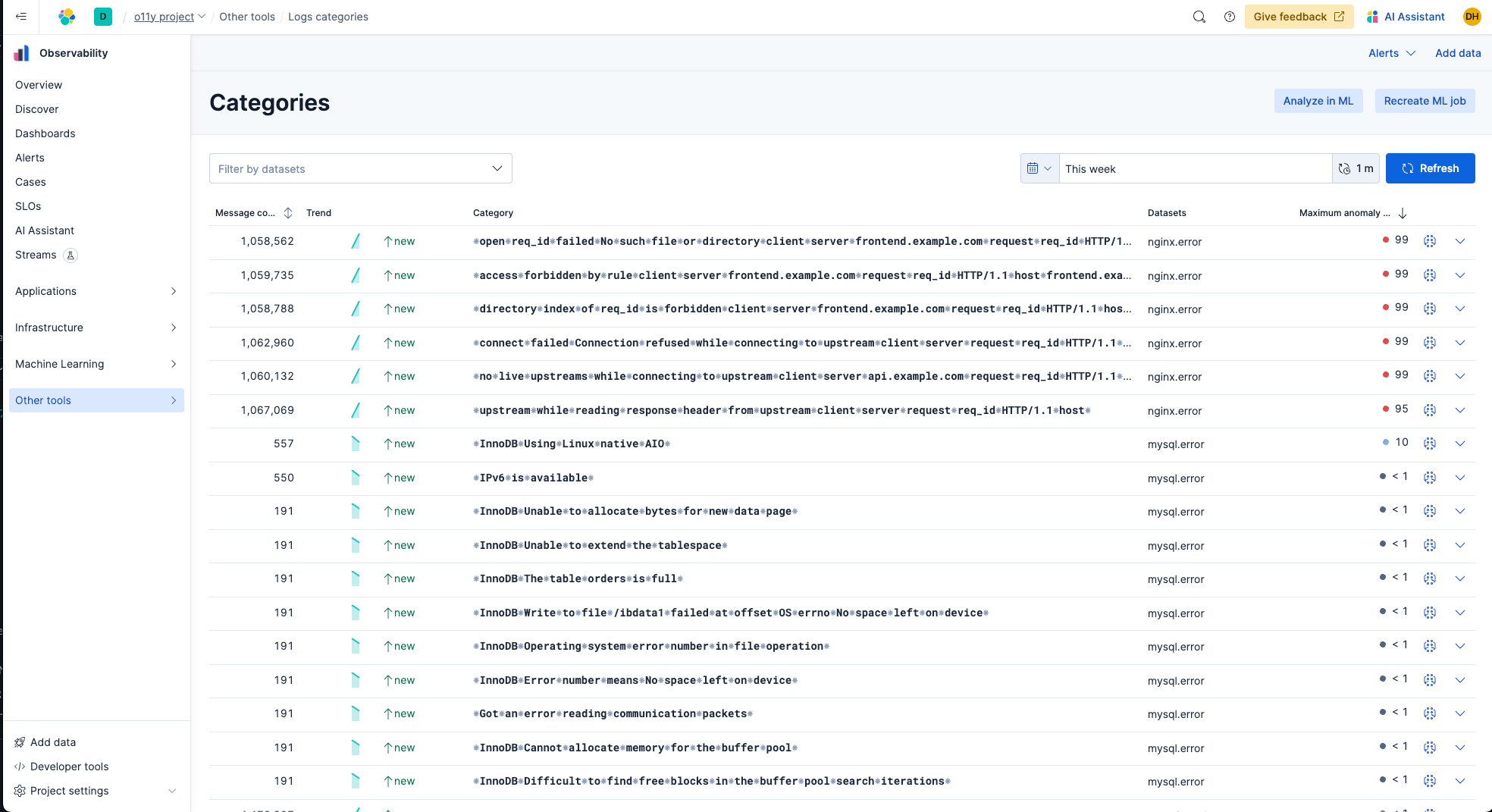Click the Recreate ML job button
1492x812 pixels.
tap(1424, 101)
